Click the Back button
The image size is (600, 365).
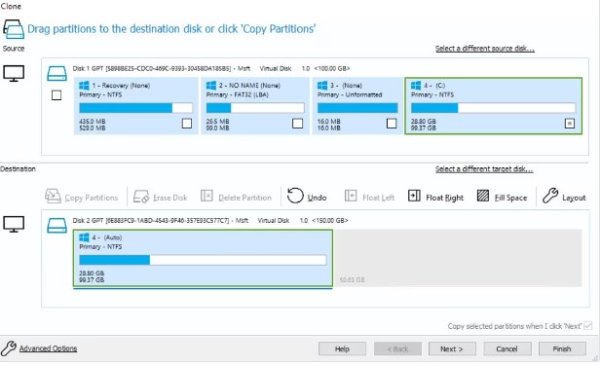coord(398,349)
